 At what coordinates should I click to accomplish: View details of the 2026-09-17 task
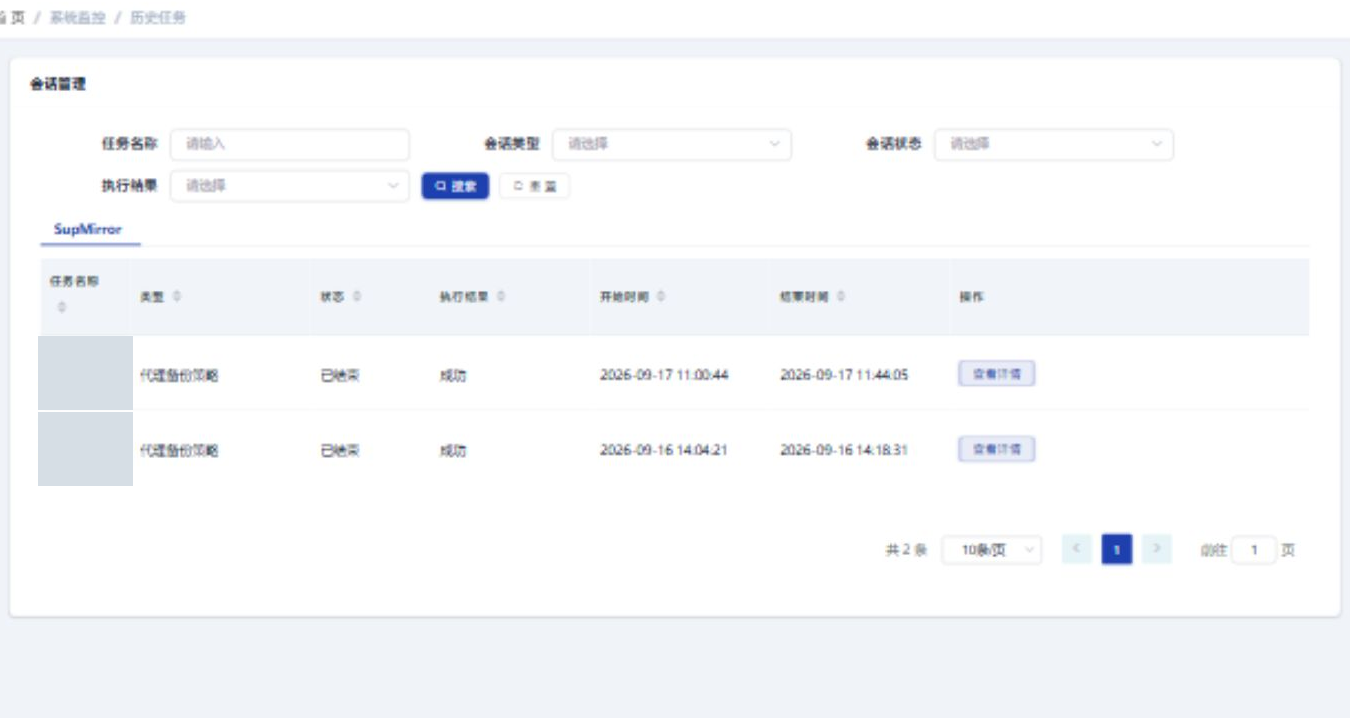tap(997, 374)
